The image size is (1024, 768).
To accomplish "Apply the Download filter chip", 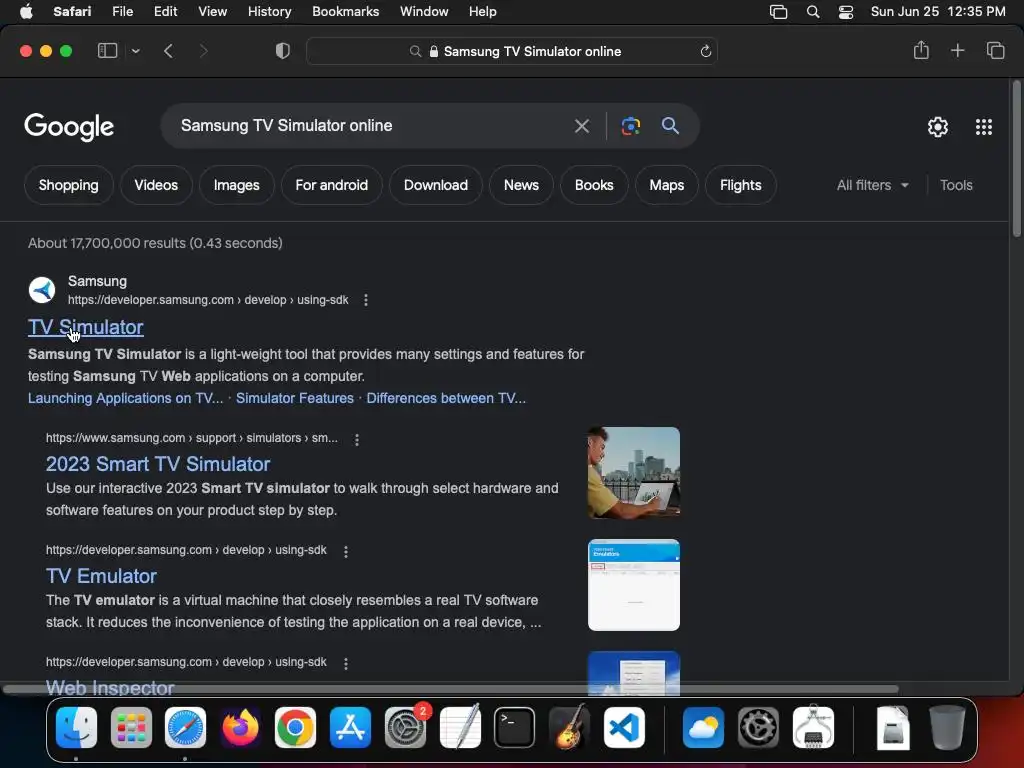I will point(436,185).
